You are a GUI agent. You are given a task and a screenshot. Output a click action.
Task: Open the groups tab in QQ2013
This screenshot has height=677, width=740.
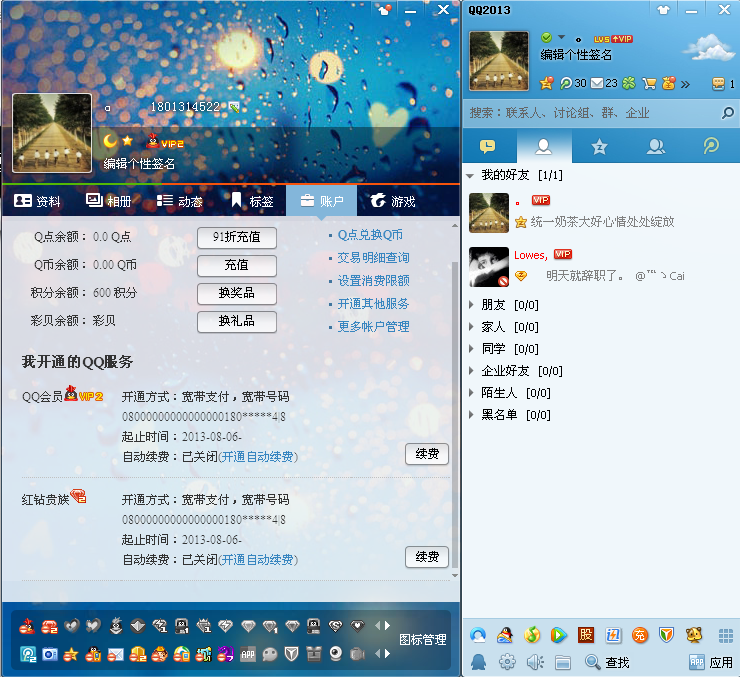click(656, 146)
